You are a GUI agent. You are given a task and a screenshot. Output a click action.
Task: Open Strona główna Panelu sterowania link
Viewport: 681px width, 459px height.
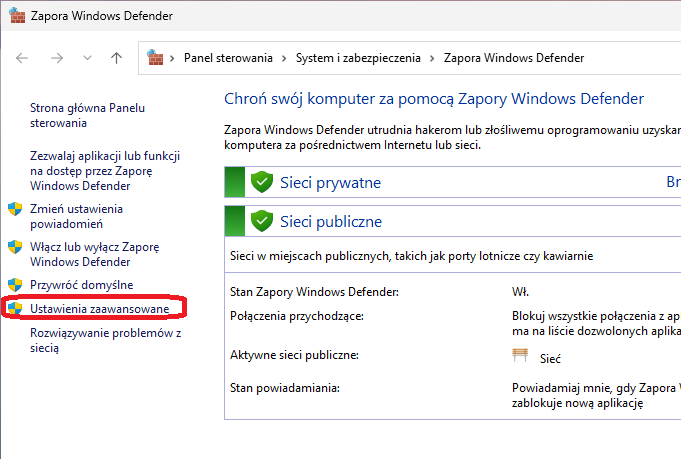point(86,115)
